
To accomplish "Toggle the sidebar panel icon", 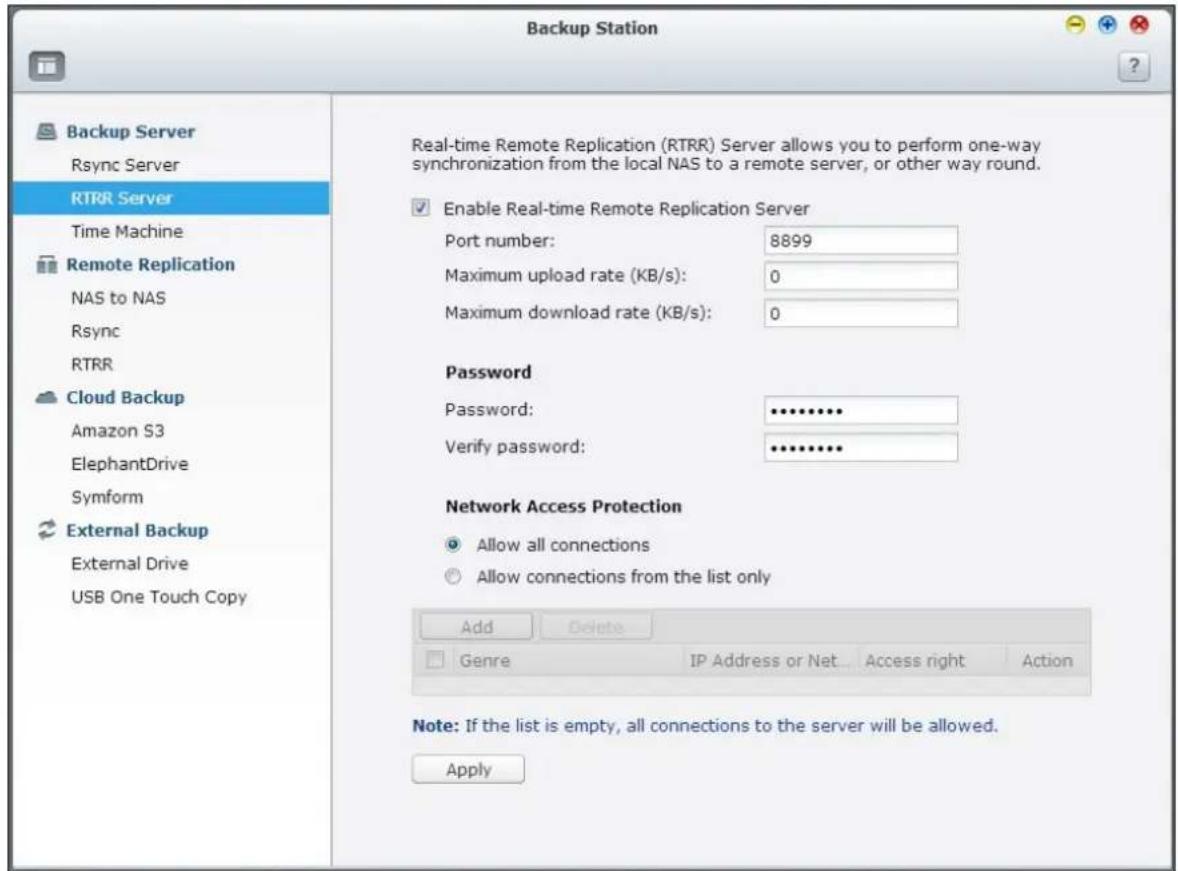I will 47,66.
